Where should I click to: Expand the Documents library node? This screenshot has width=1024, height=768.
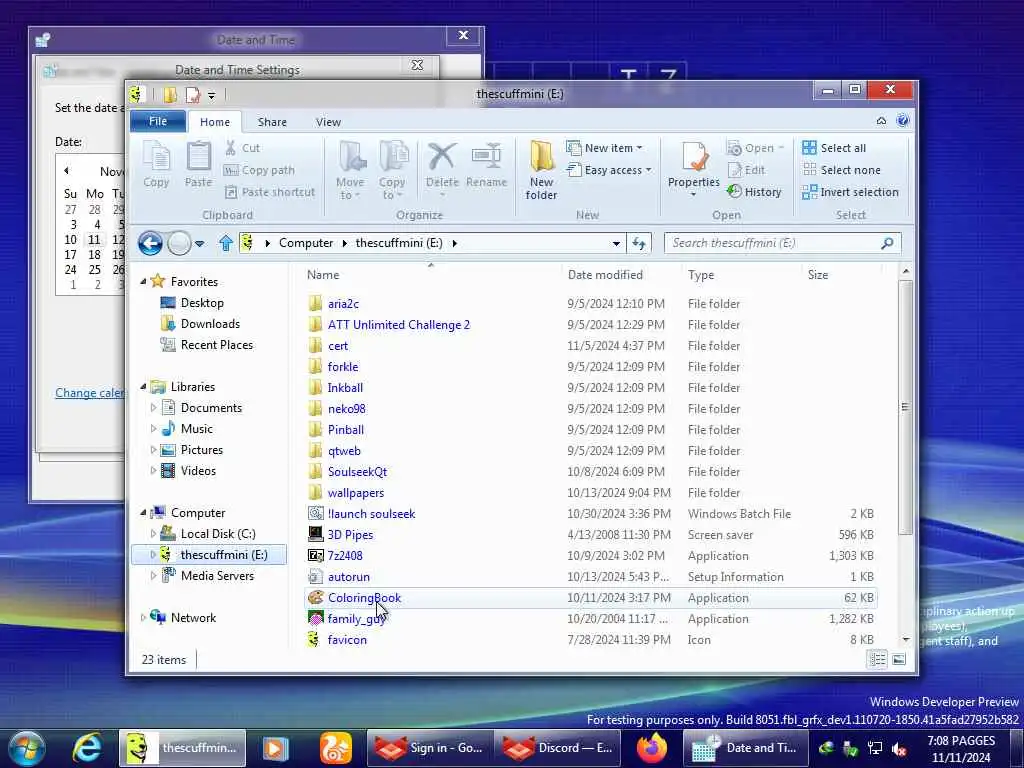(x=153, y=408)
